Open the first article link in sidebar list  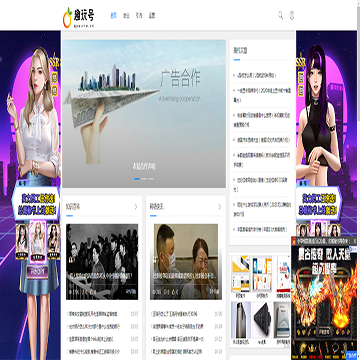tap(256, 75)
